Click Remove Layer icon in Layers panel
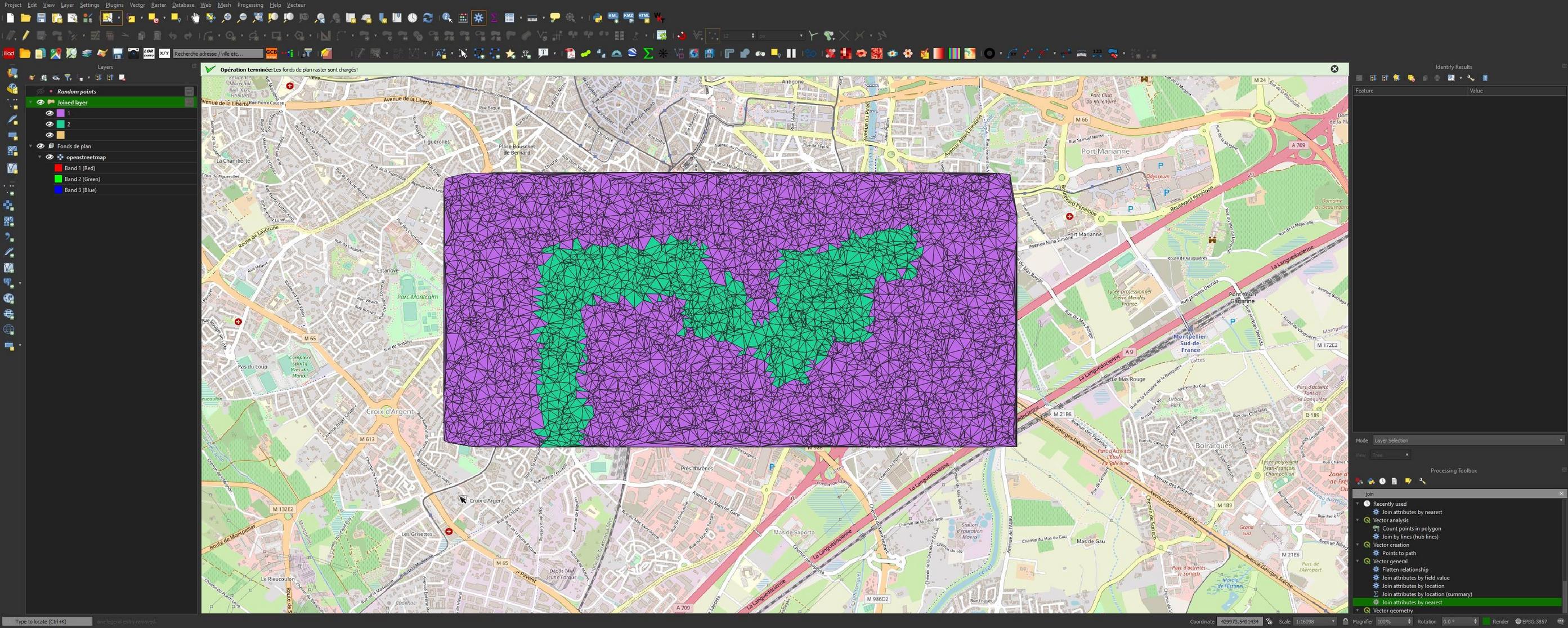 tap(122, 78)
